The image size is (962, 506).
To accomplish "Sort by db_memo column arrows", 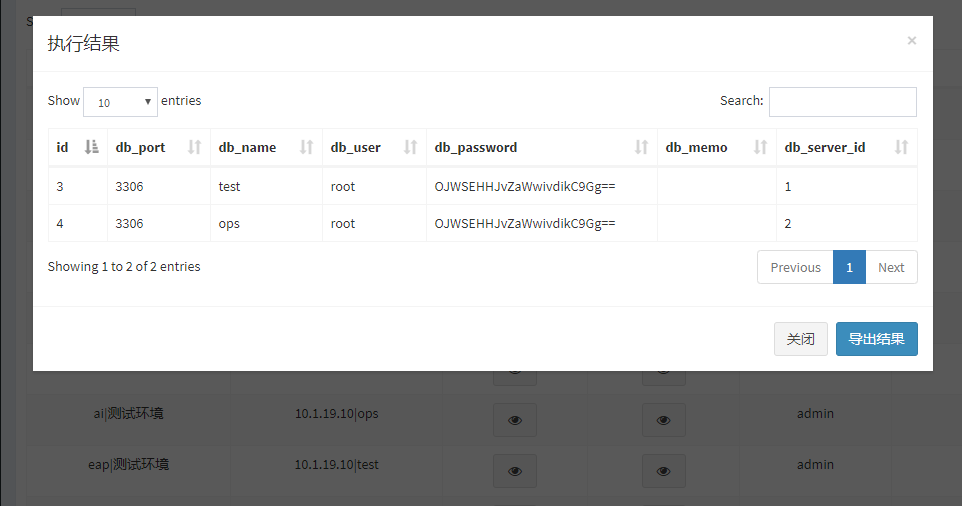I will click(x=760, y=147).
